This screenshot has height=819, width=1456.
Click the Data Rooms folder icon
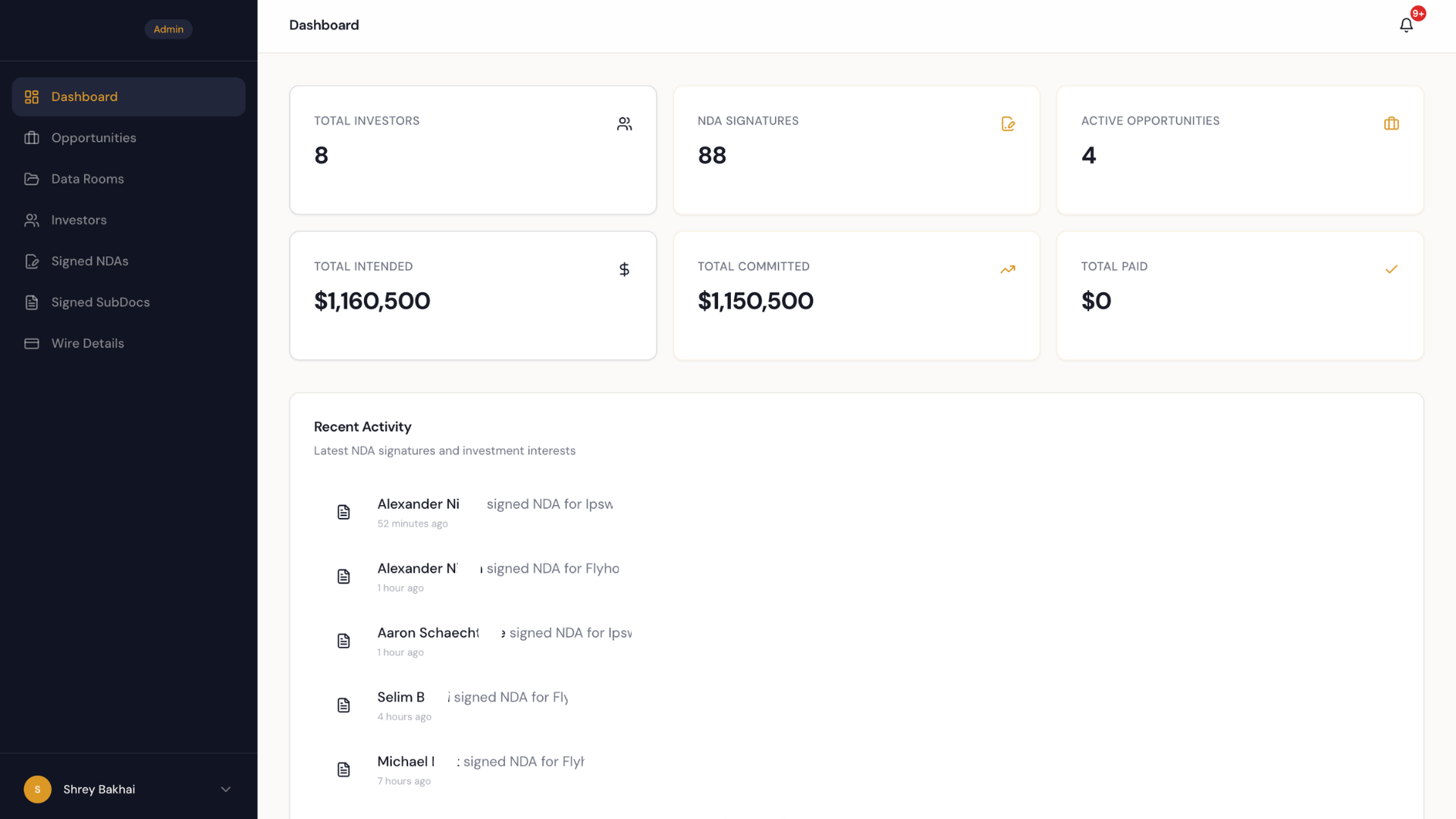pos(32,178)
